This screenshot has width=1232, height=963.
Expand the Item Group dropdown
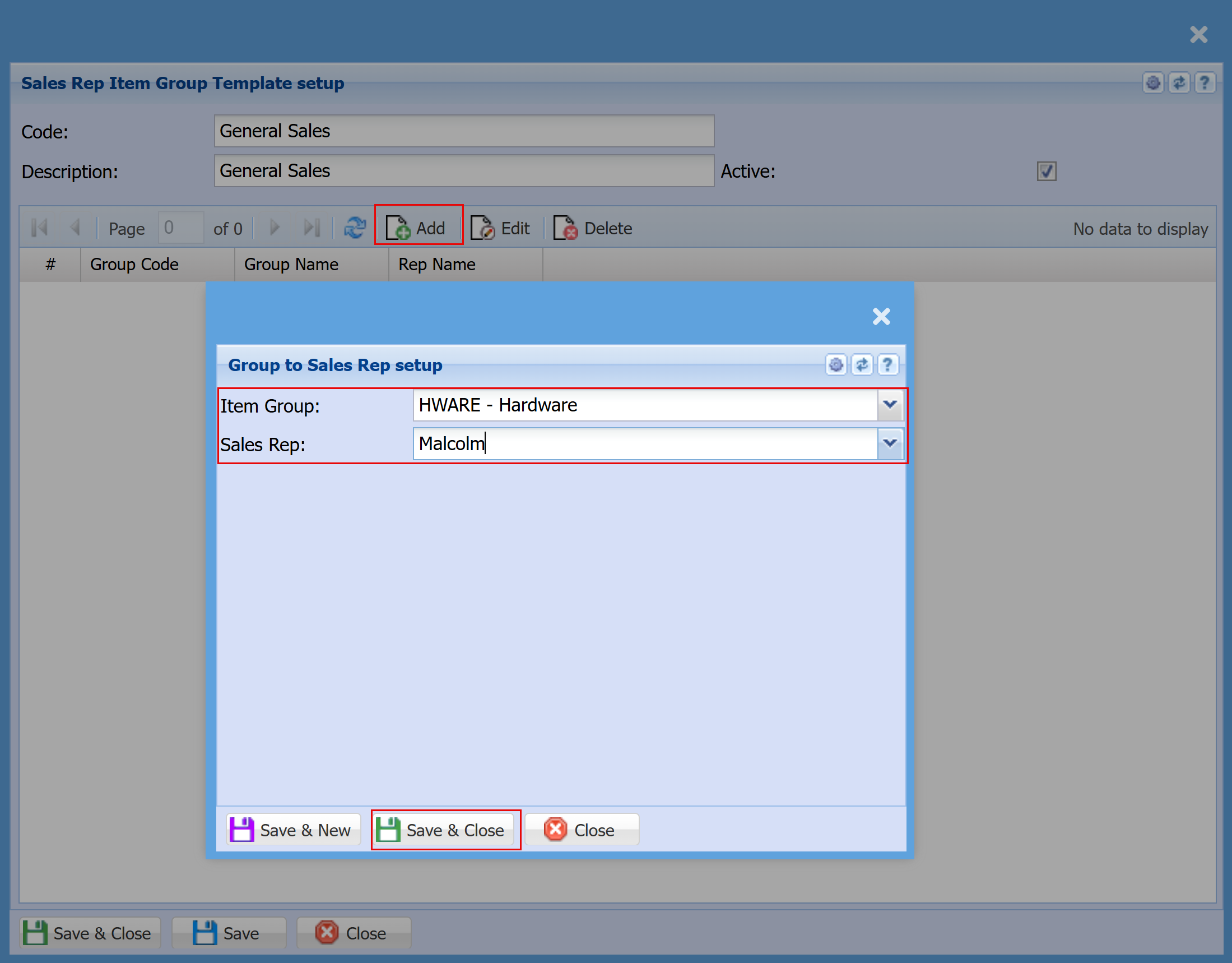coord(890,405)
